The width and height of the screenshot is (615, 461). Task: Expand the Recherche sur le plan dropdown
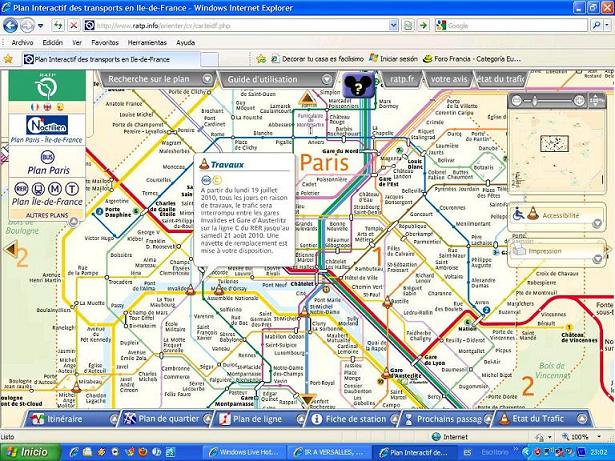(x=207, y=79)
